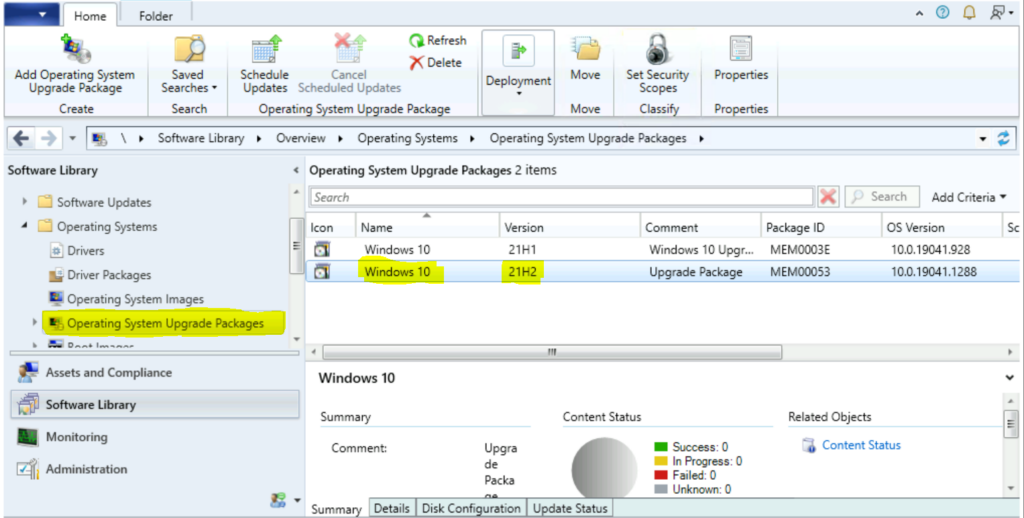Select Driver Packages in the tree

coord(108,275)
